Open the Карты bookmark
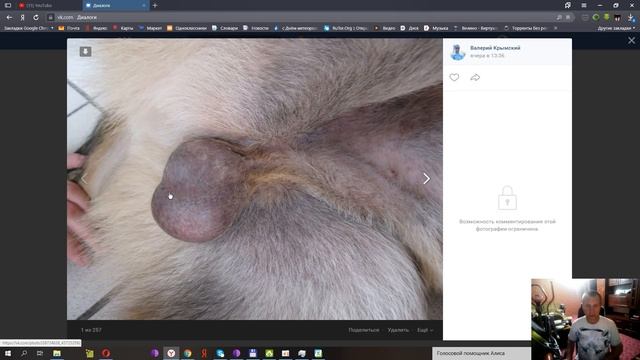Screen dimensions: 640x360 pos(123,28)
